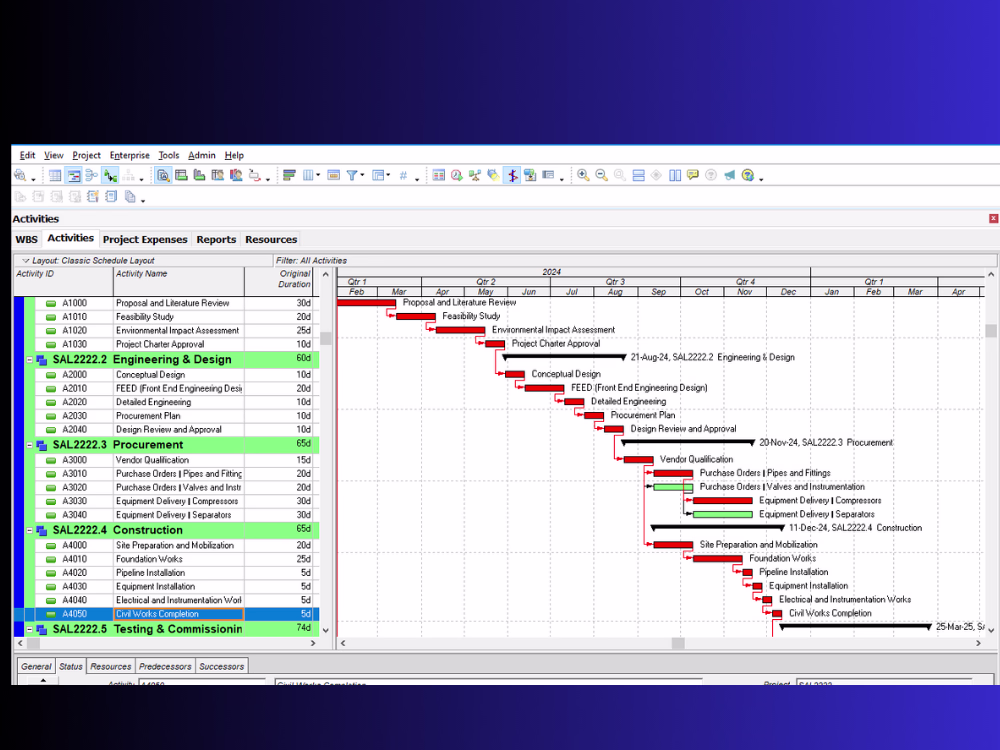Viewport: 1000px width, 750px height.
Task: Collapse the SAL2222.2 Engineering & Design group
Action: click(x=29, y=360)
